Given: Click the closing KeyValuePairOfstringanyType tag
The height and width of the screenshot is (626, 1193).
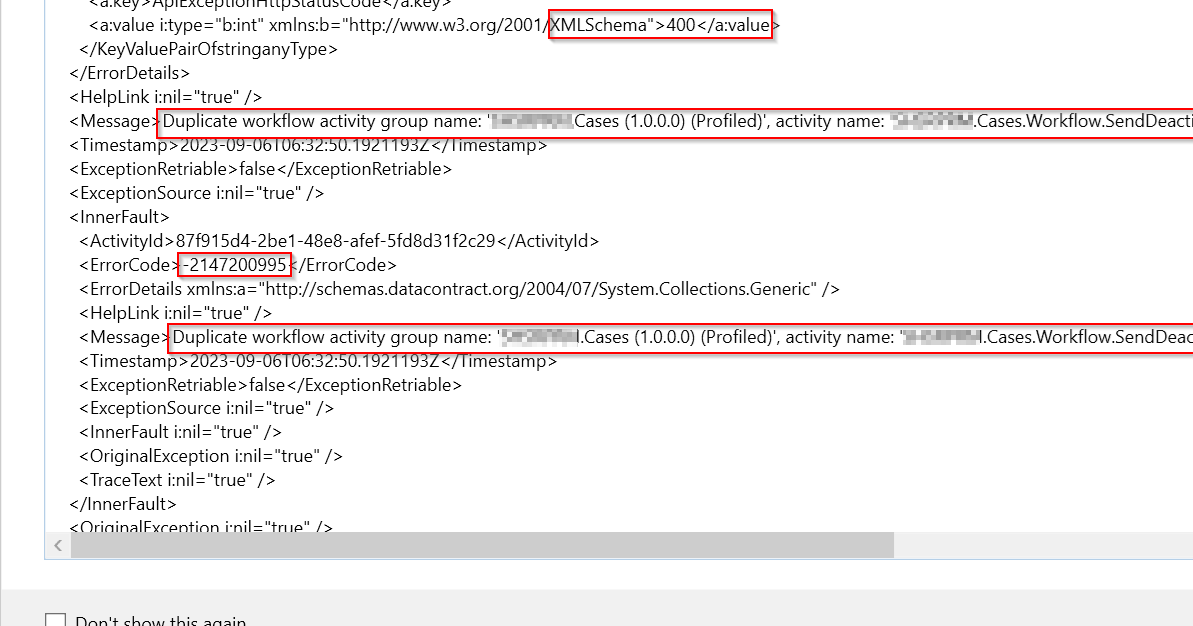Looking at the screenshot, I should [208, 49].
